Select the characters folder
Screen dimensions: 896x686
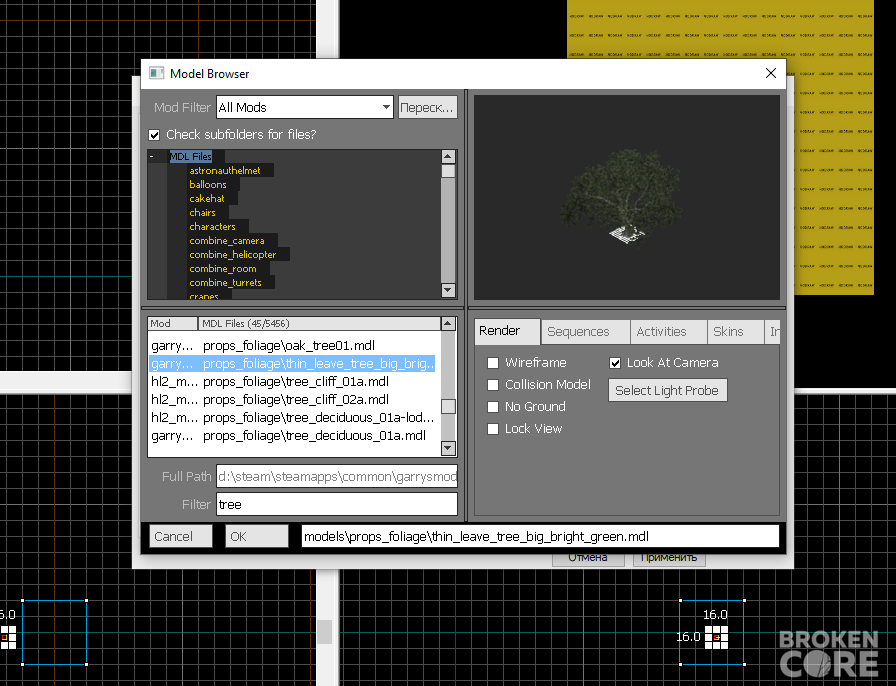tap(212, 226)
